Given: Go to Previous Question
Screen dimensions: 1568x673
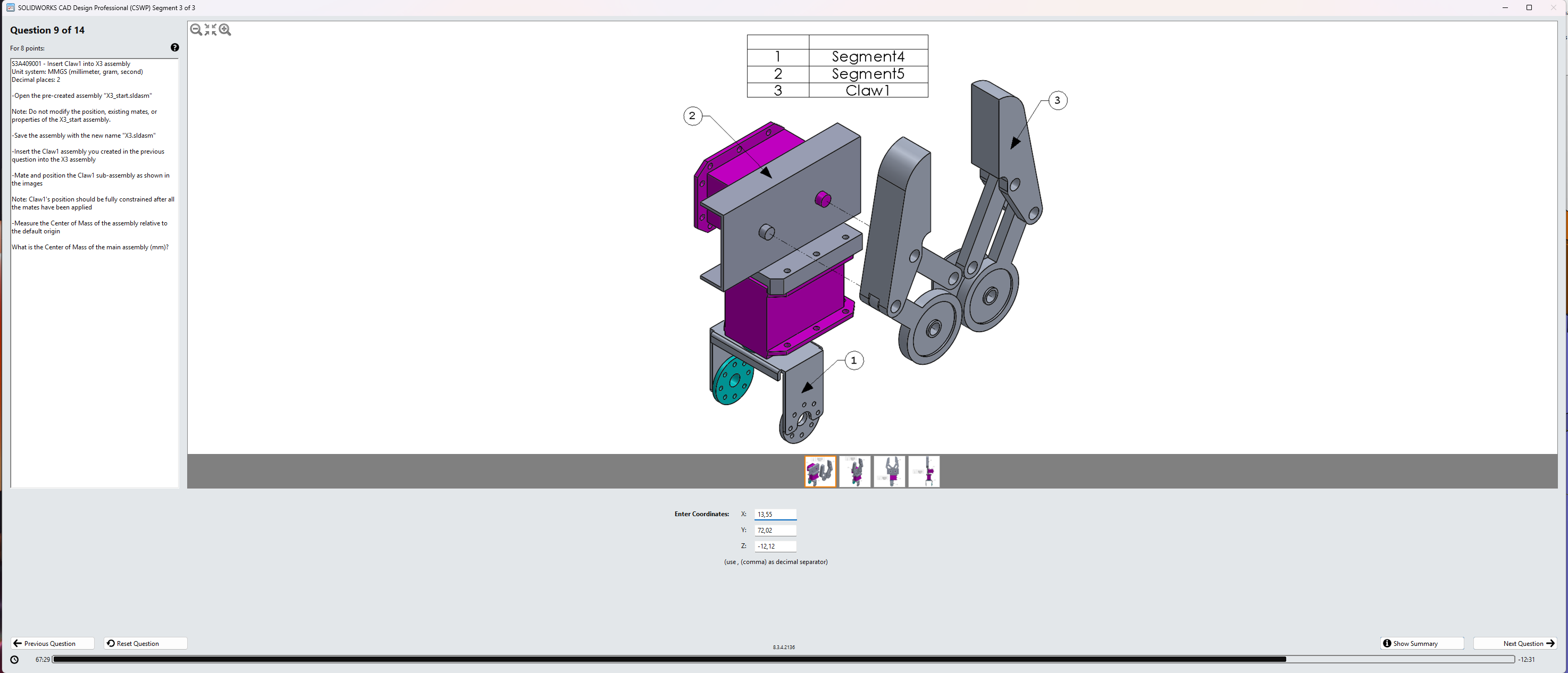Looking at the screenshot, I should 52,643.
